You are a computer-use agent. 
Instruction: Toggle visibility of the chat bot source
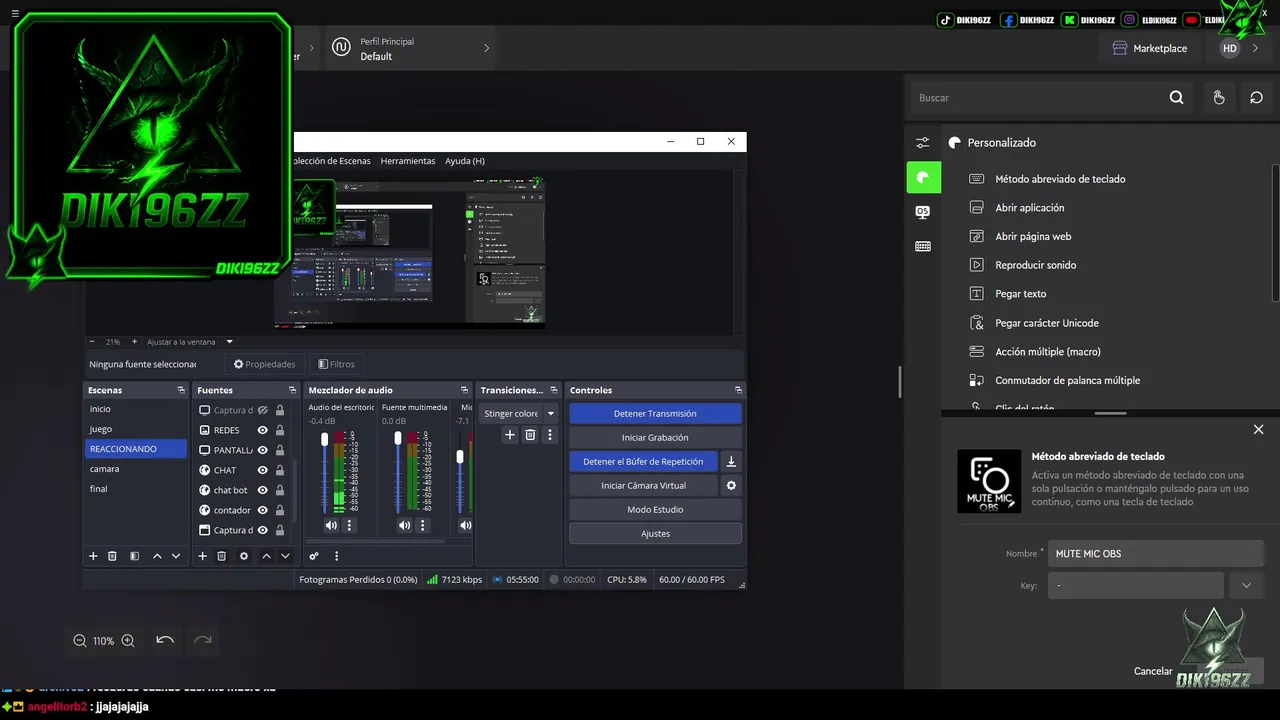point(262,490)
